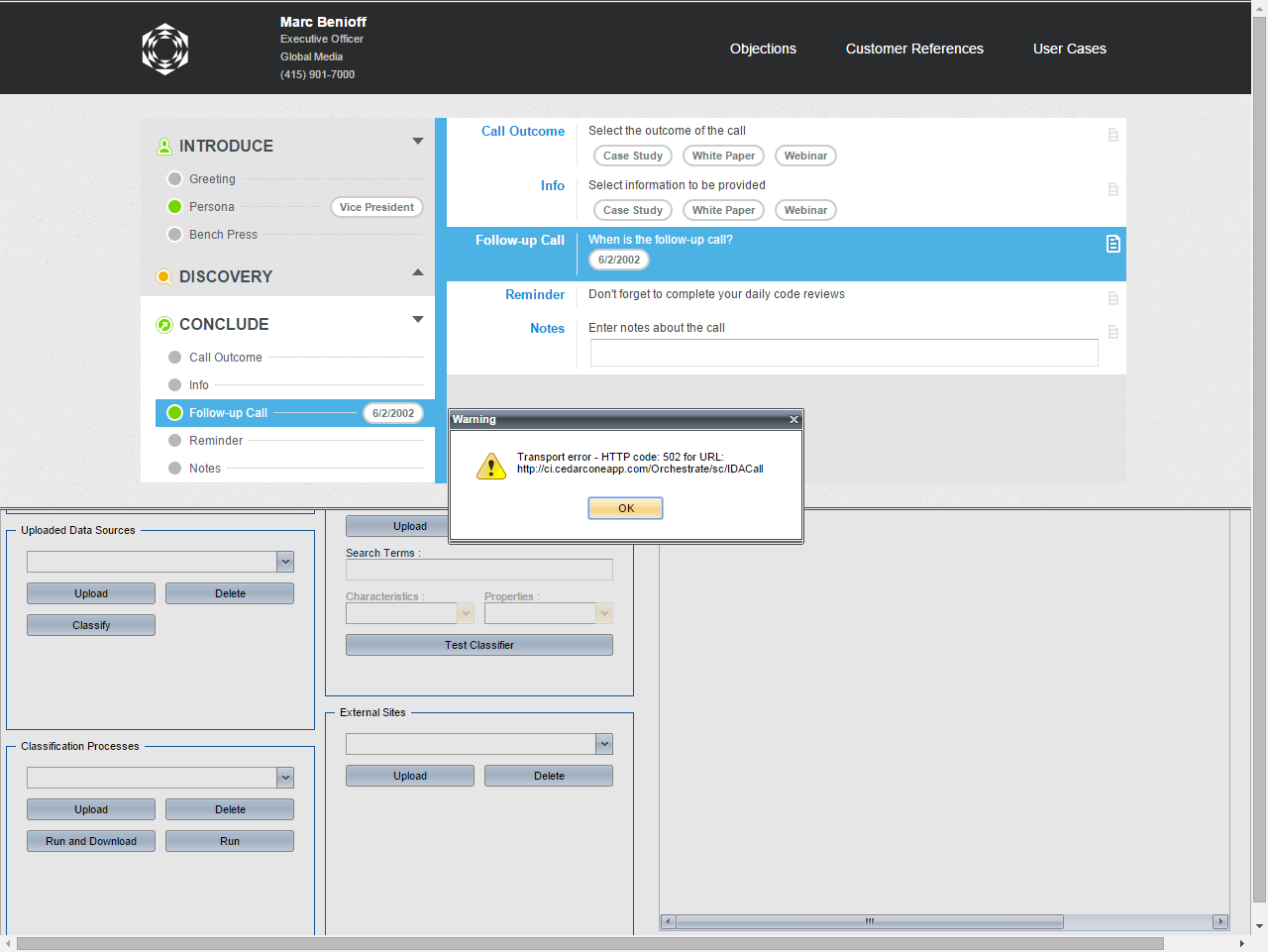Open the Uploaded Data Sources dropdown
This screenshot has width=1268, height=952.
[x=285, y=562]
